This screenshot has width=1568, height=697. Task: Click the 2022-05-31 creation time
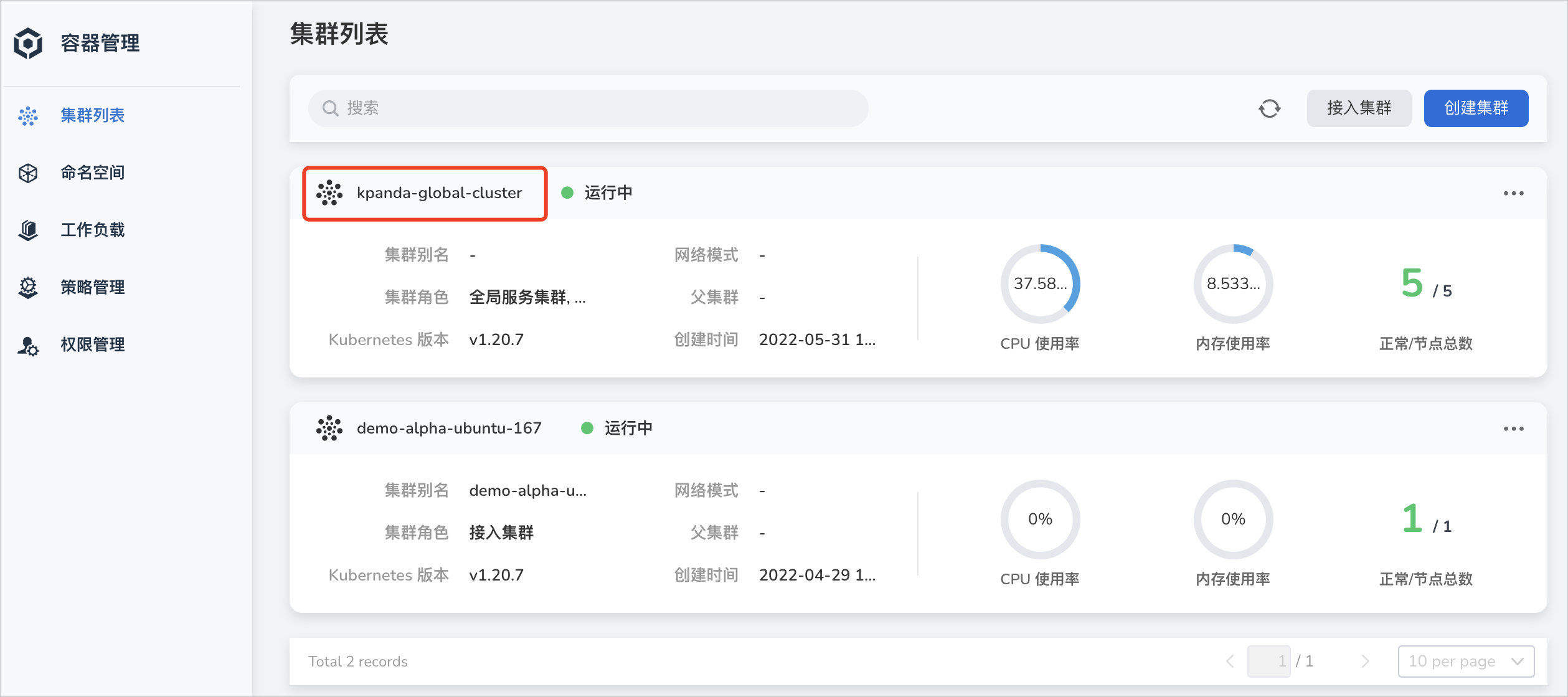coord(817,340)
